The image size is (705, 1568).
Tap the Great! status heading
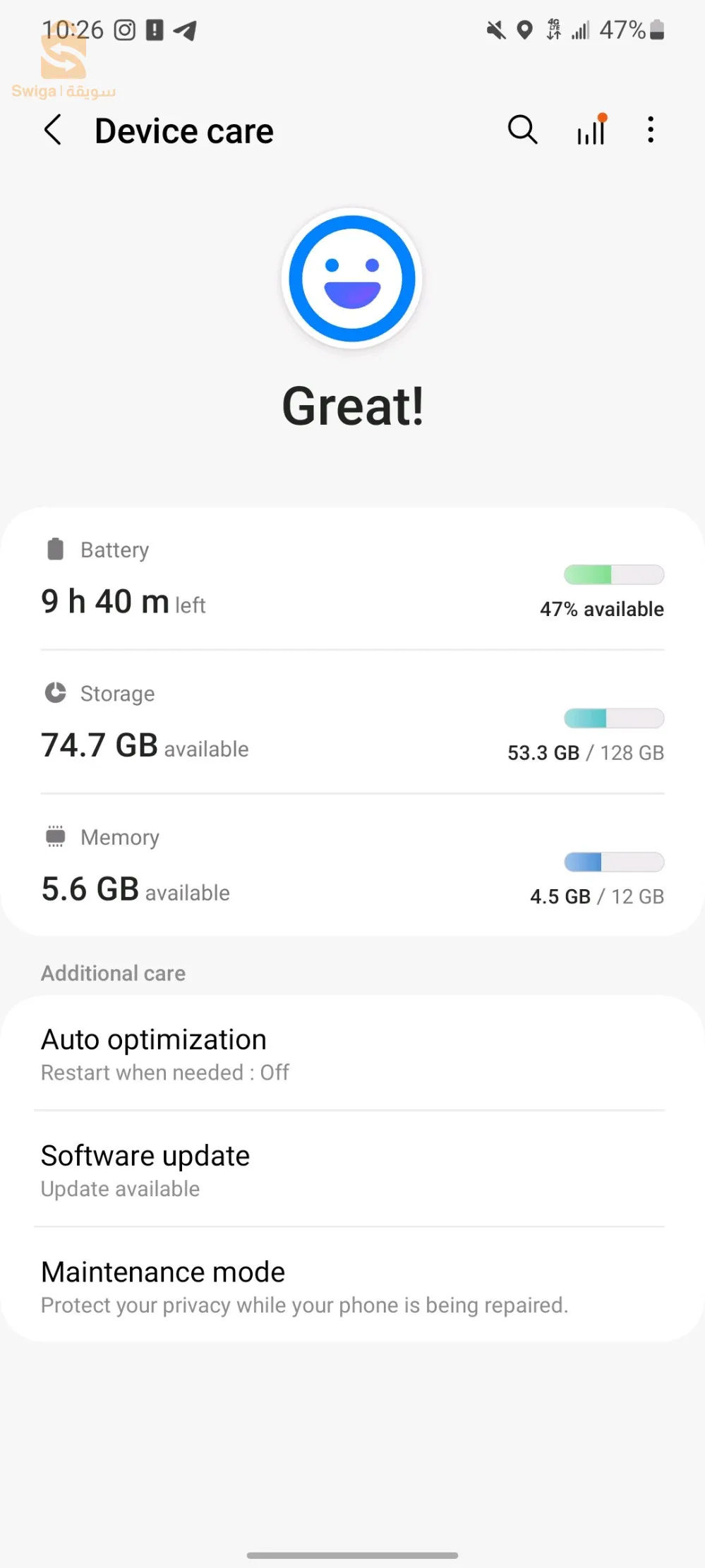tap(353, 406)
